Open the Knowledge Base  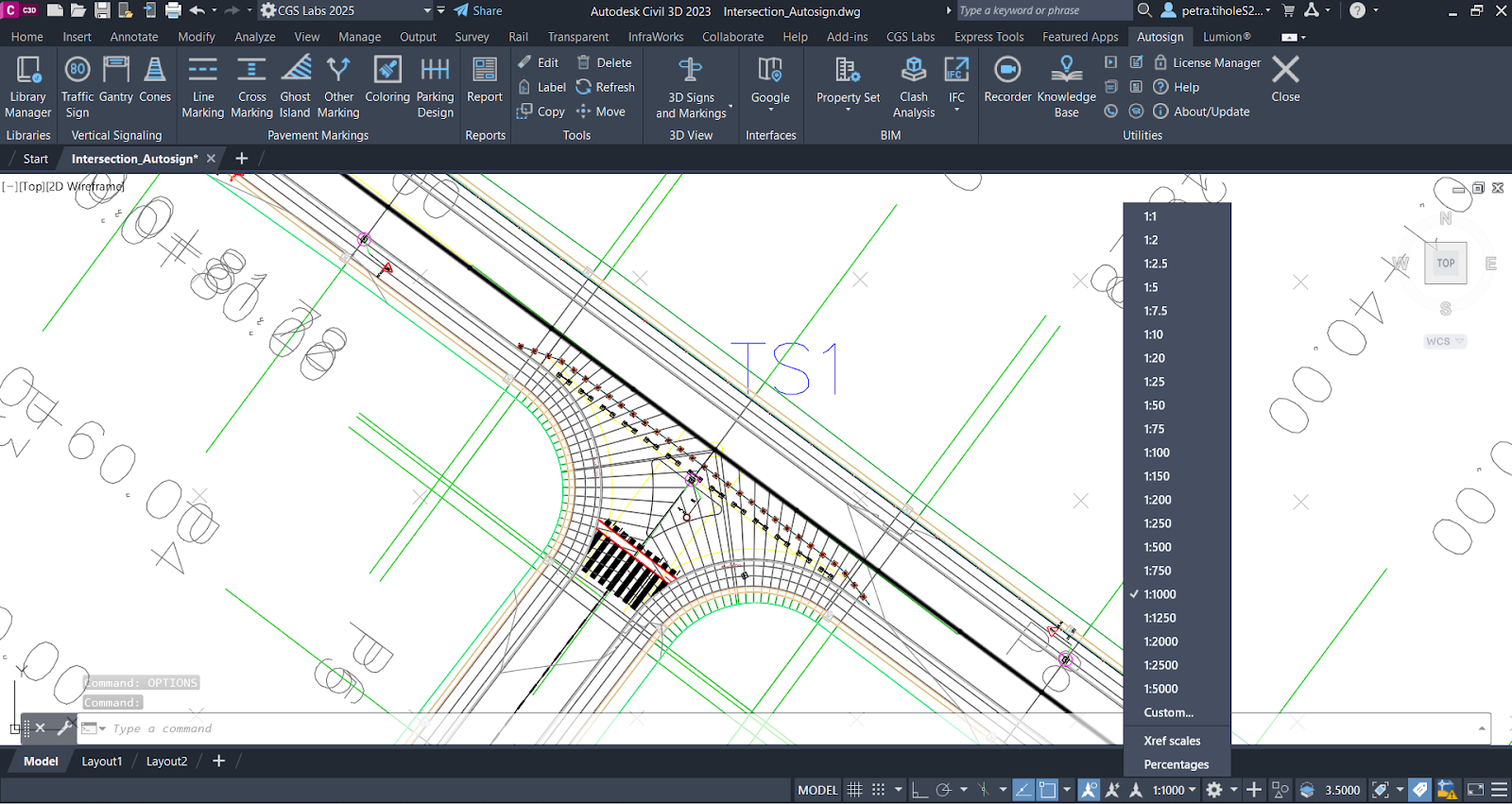1066,85
